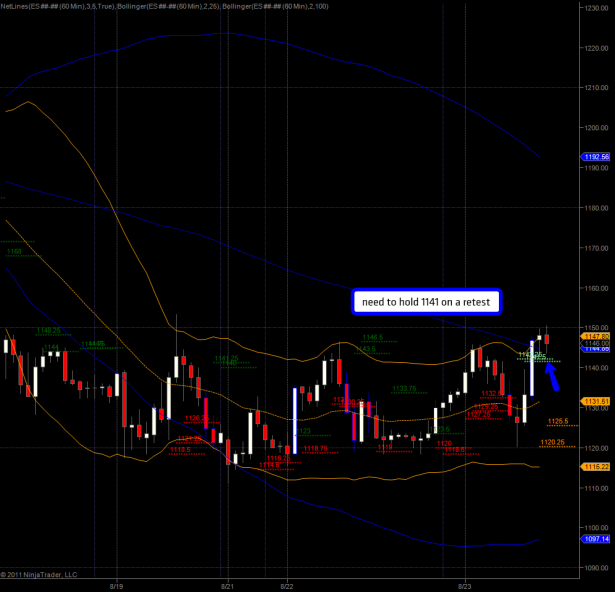Click the 1120.25 orange level label
Screen dimensions: 615x592
pos(553,442)
